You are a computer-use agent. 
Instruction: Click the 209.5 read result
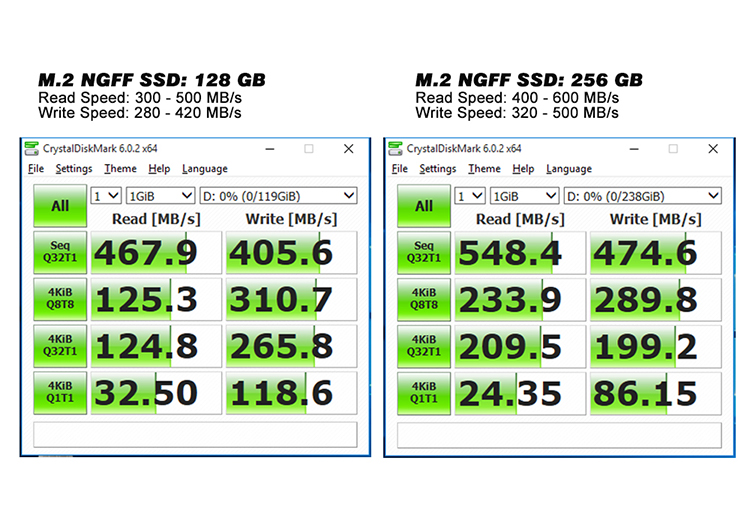(x=520, y=346)
